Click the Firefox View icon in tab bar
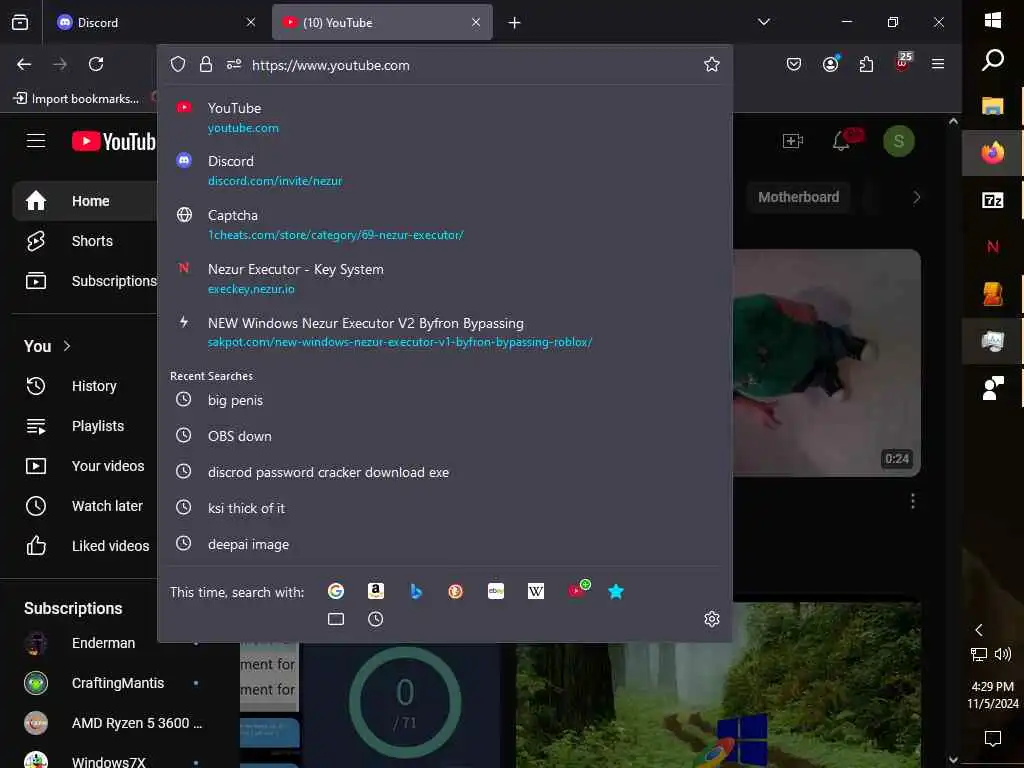 pos(20,22)
